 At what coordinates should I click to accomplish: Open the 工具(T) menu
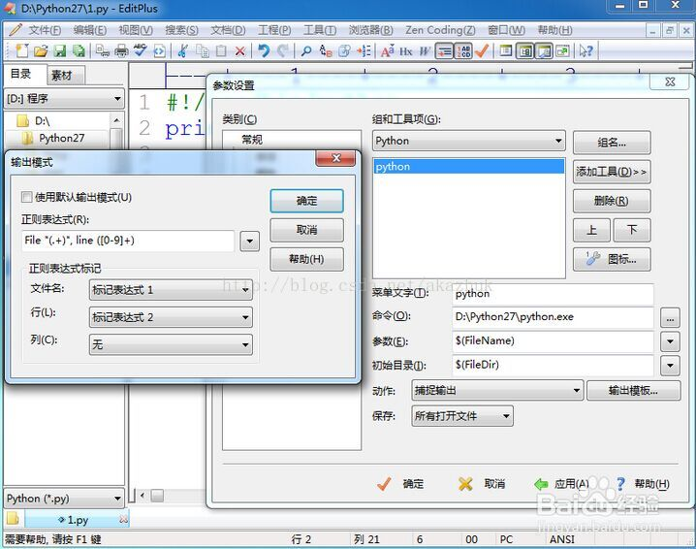coord(320,30)
